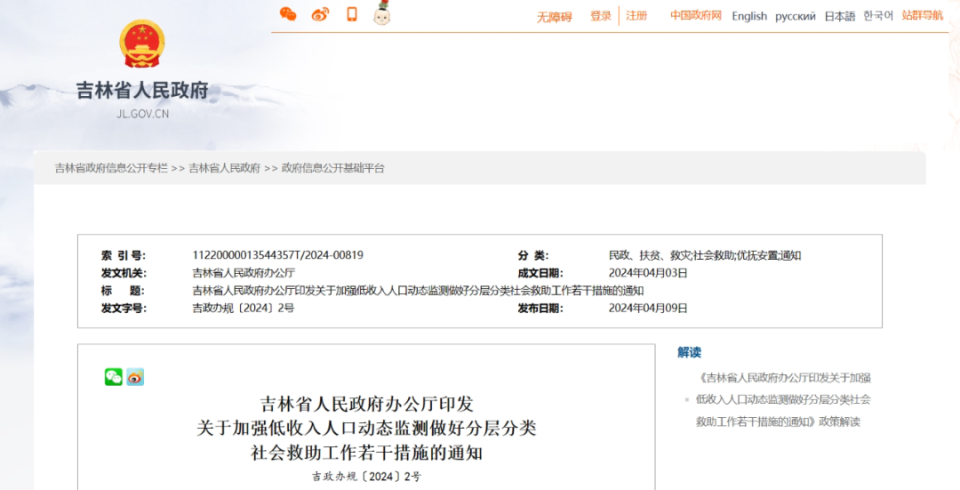
Task: Click 成文日期 value 2024年04月03日
Action: coord(648,273)
